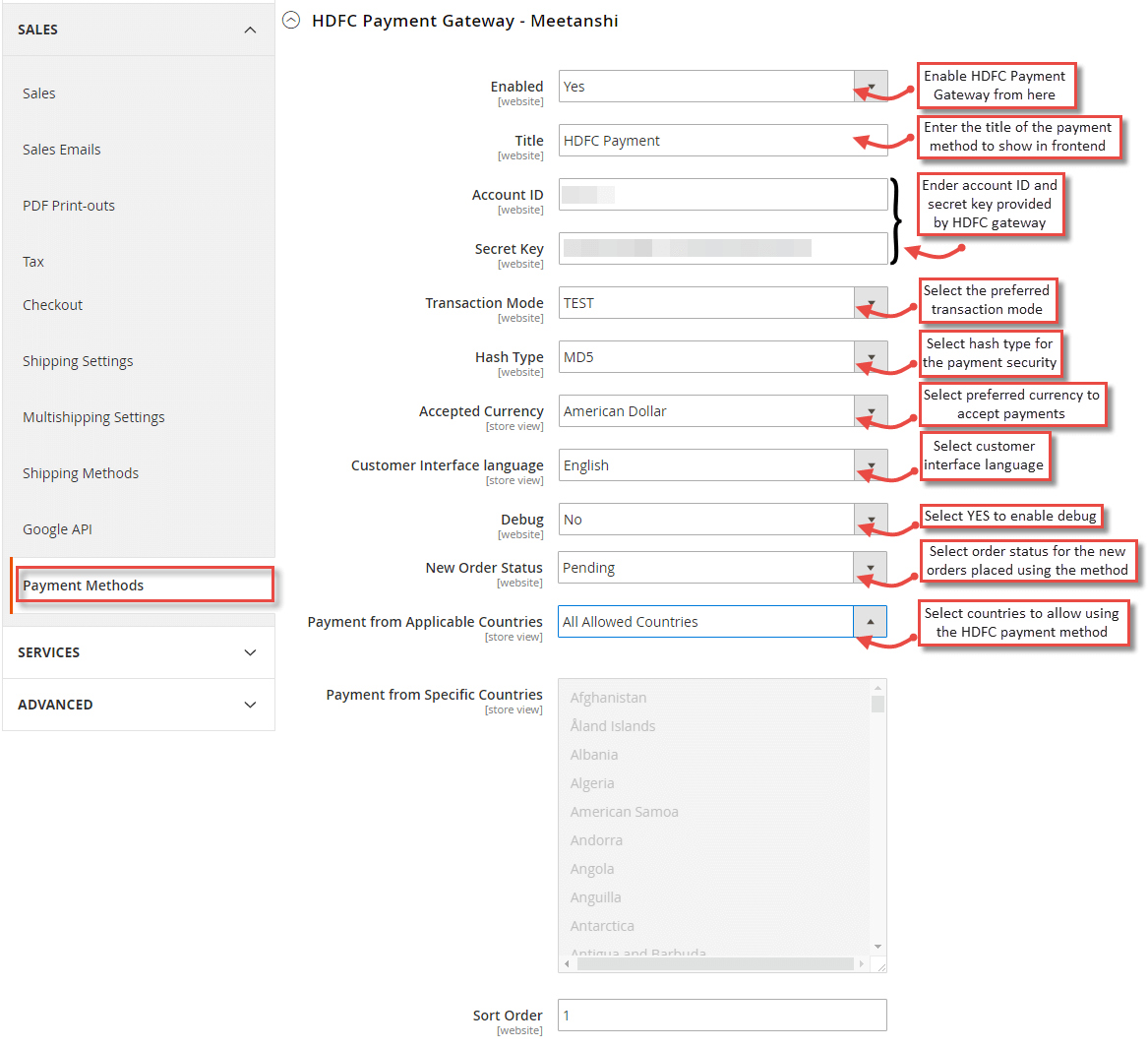
Task: Navigate to Google API settings
Action: click(55, 528)
